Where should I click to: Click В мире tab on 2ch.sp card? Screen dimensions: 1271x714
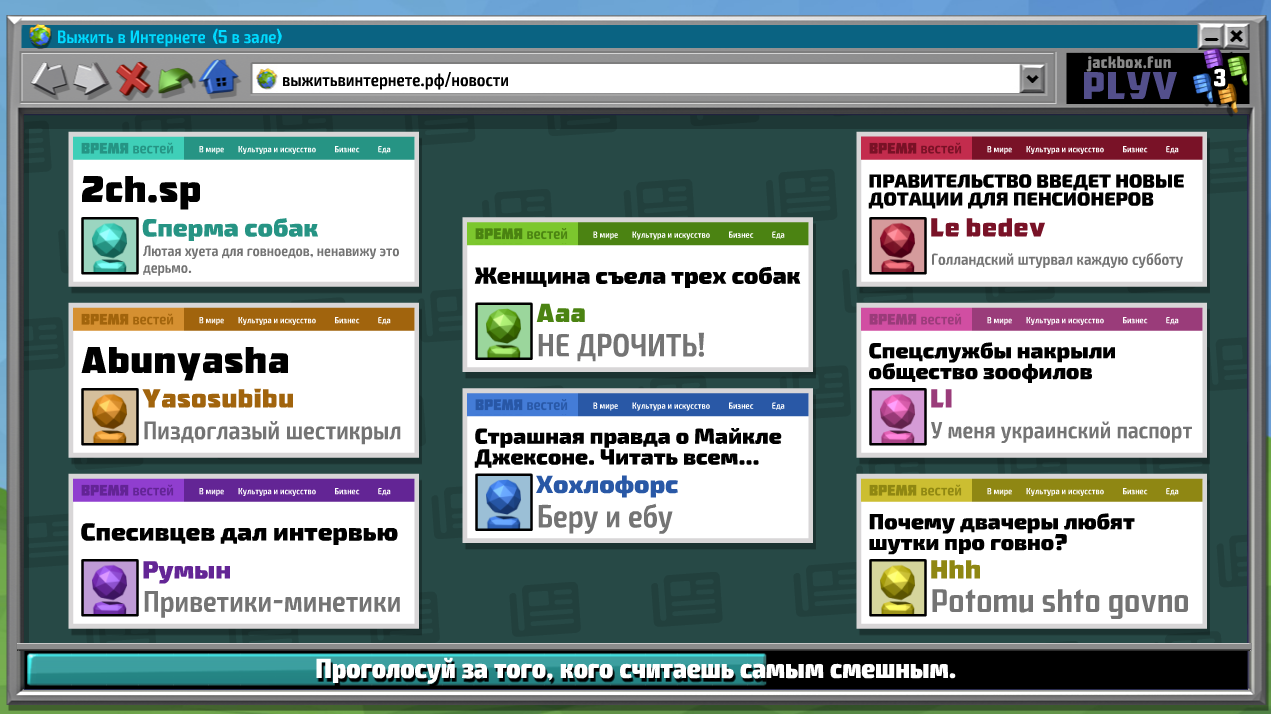click(211, 149)
